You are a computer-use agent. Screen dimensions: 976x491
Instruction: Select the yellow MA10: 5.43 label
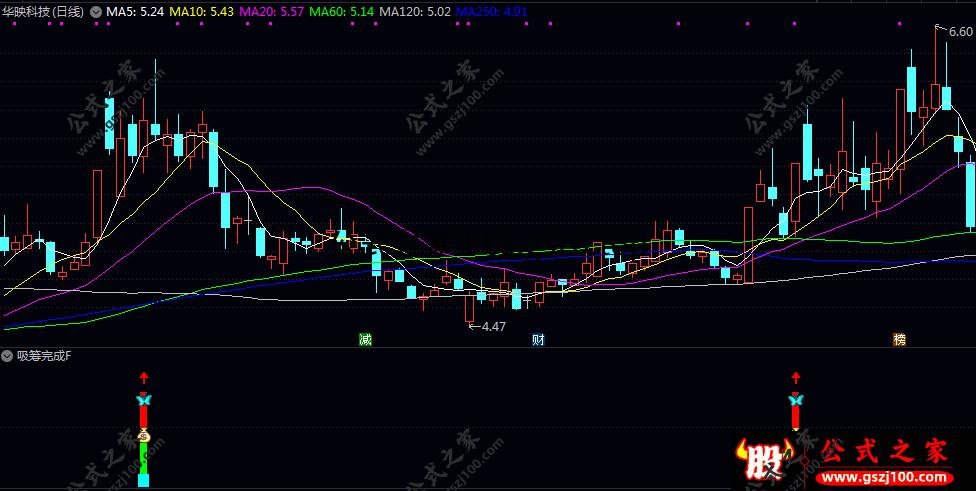tap(201, 11)
